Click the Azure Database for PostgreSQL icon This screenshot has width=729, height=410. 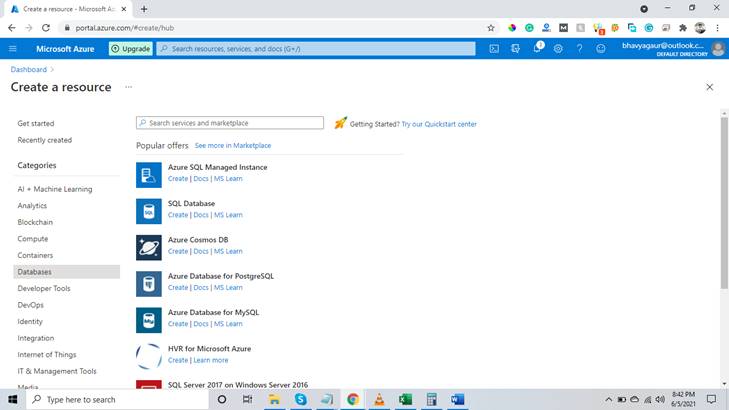pos(149,284)
